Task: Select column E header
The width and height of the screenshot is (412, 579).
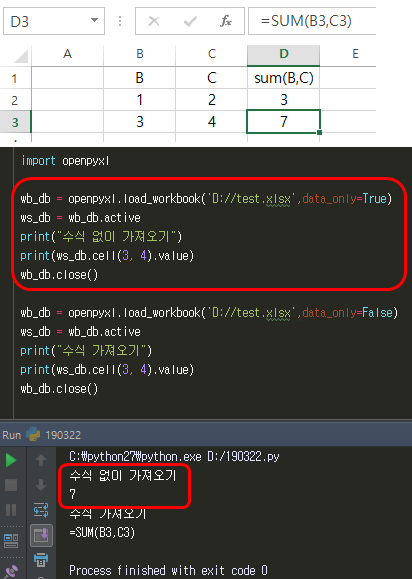Action: coord(355,54)
